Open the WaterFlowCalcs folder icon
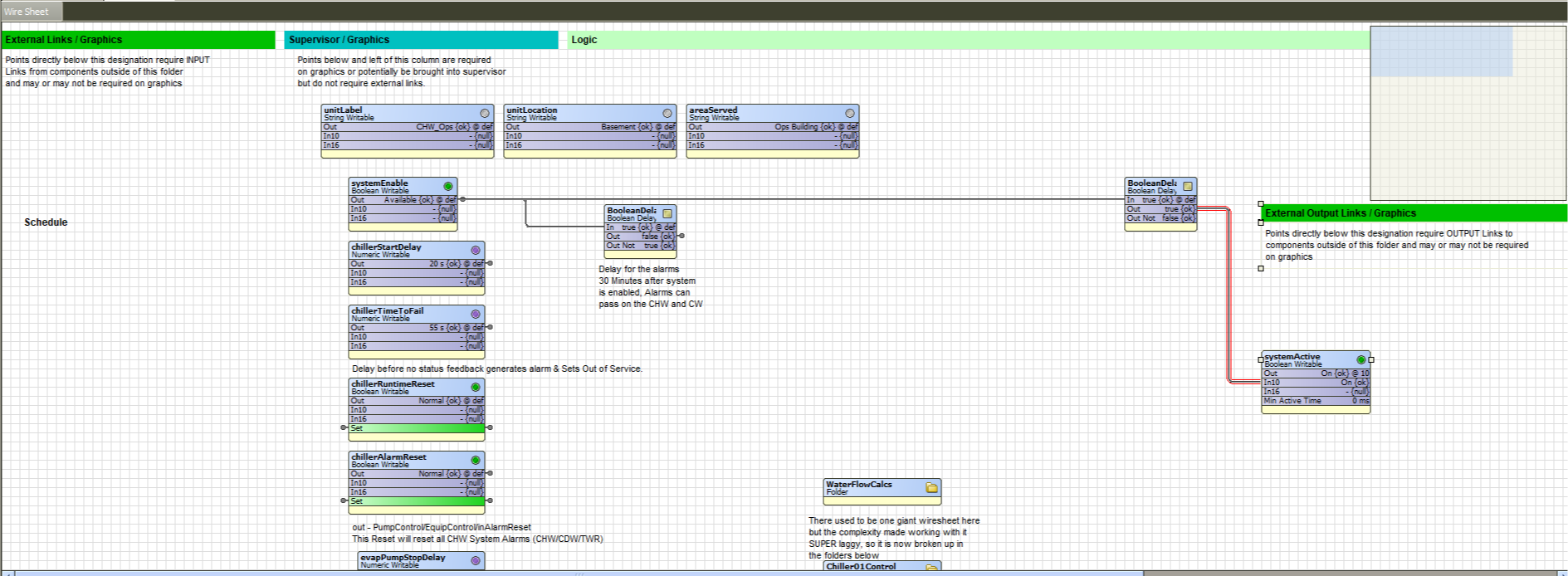 pos(931,488)
